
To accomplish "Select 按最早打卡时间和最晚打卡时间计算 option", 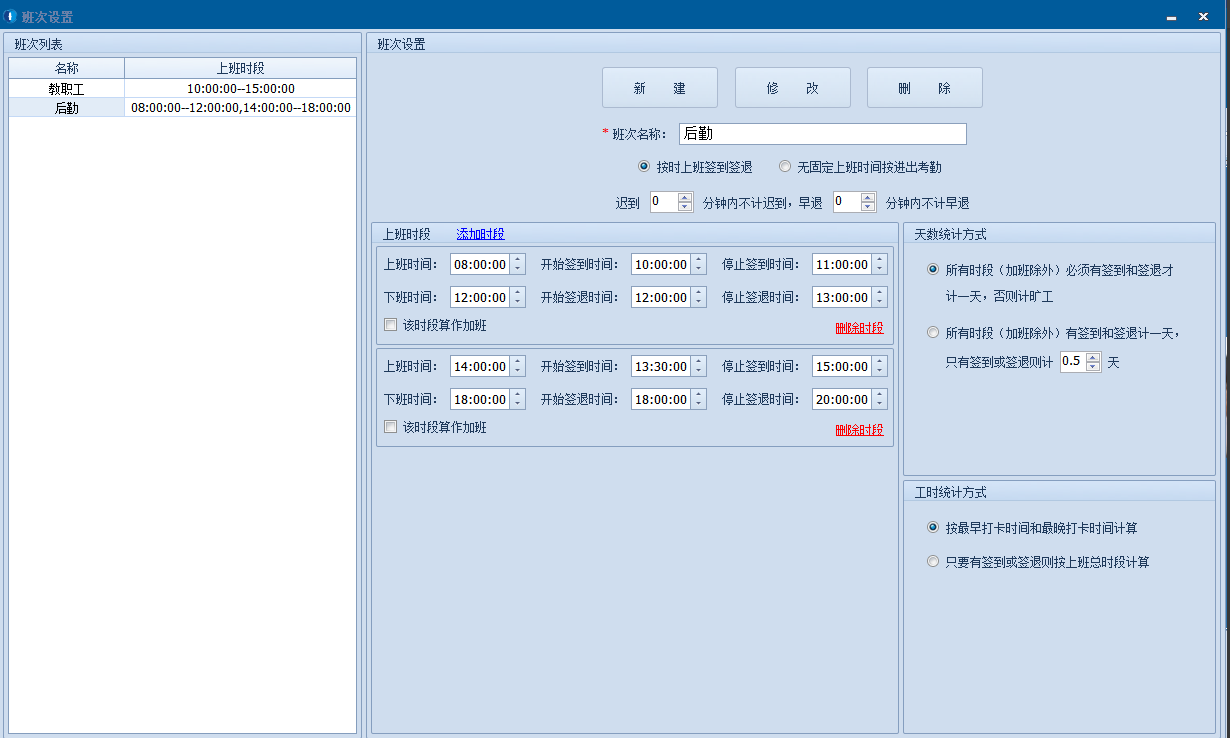I will (933, 528).
